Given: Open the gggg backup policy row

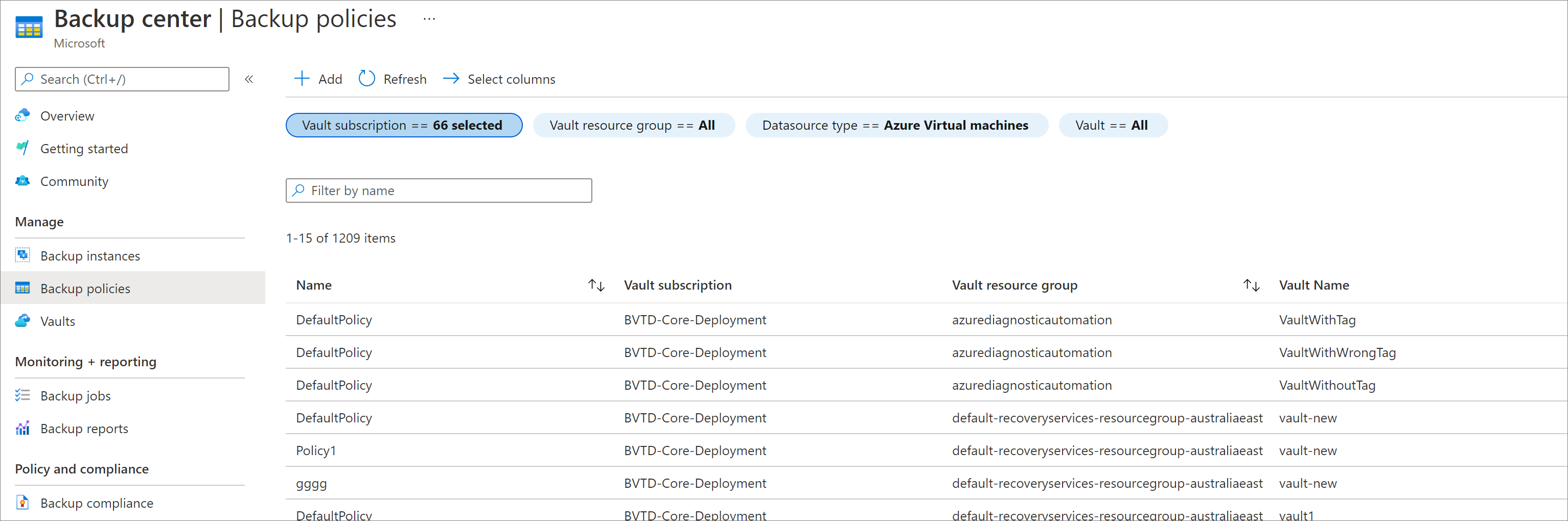Looking at the screenshot, I should (312, 483).
